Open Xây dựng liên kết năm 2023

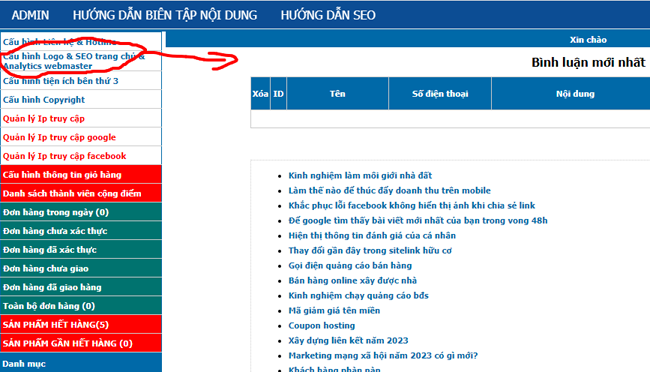click(x=348, y=340)
